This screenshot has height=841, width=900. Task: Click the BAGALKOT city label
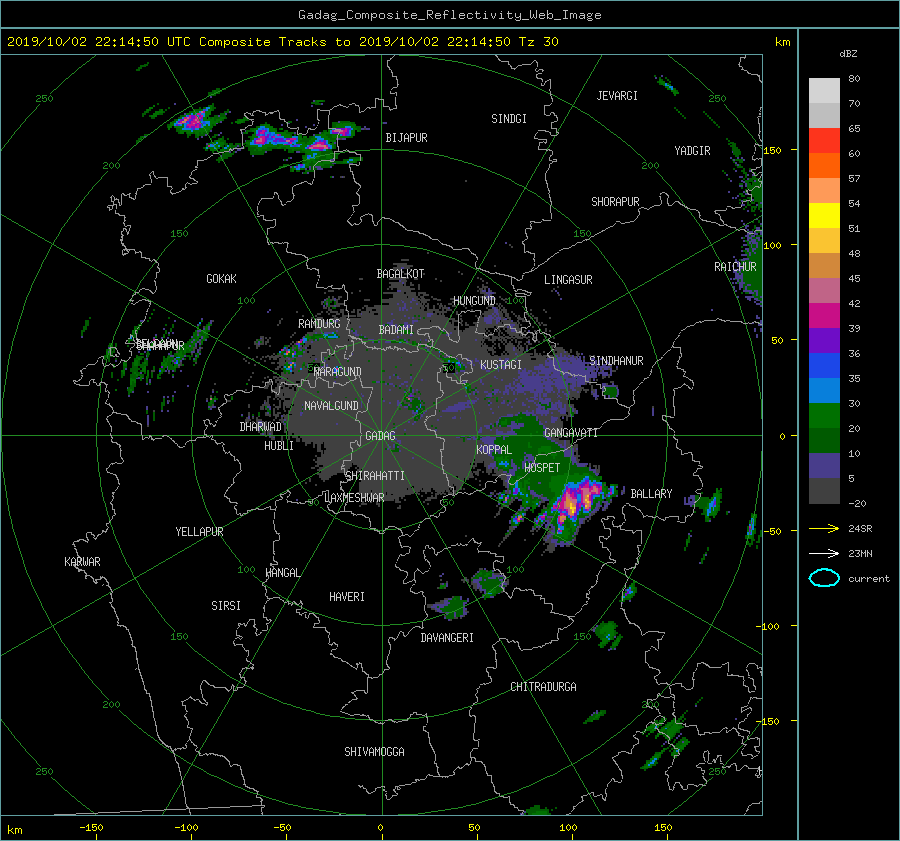pyautogui.click(x=400, y=274)
